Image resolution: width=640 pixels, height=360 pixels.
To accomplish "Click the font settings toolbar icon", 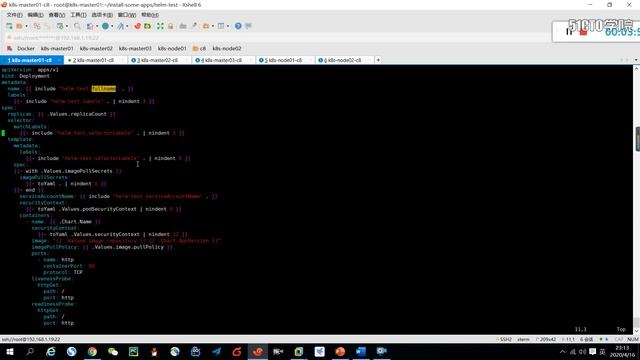I will point(120,26).
